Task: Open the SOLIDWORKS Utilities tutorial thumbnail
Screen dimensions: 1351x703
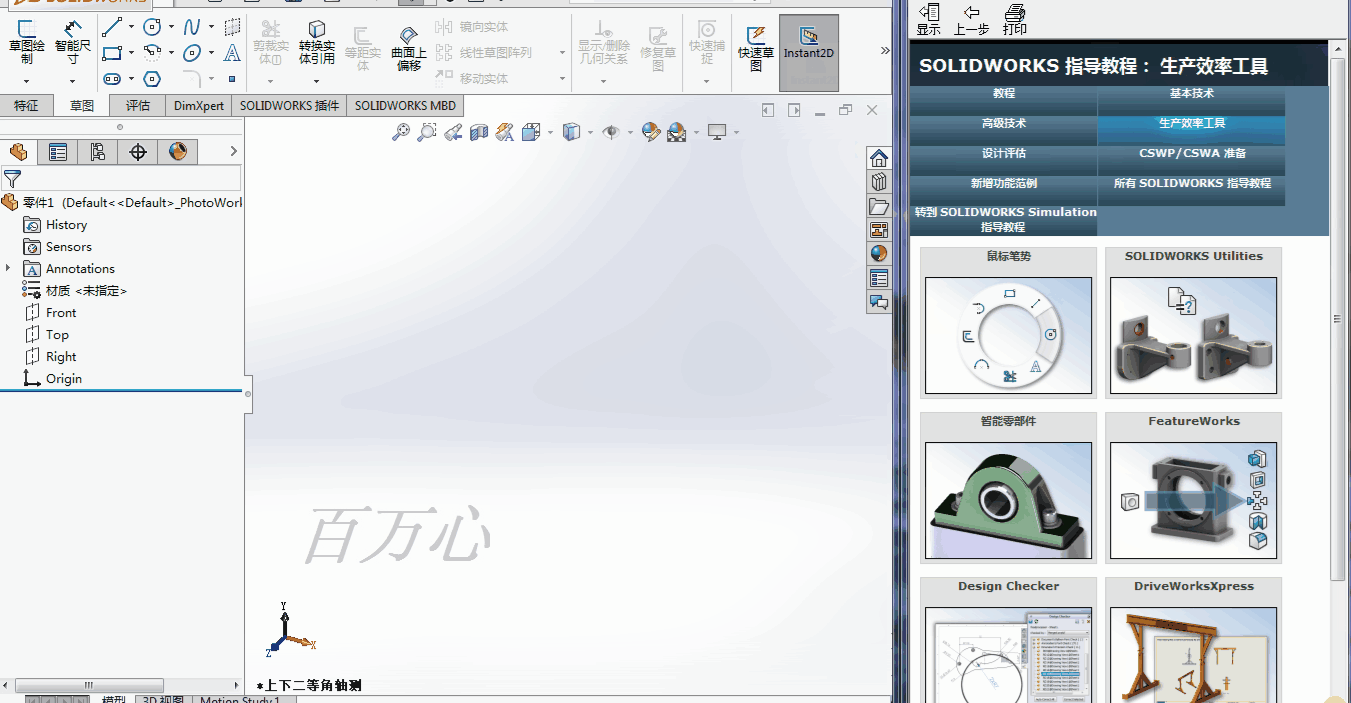Action: pos(1193,335)
